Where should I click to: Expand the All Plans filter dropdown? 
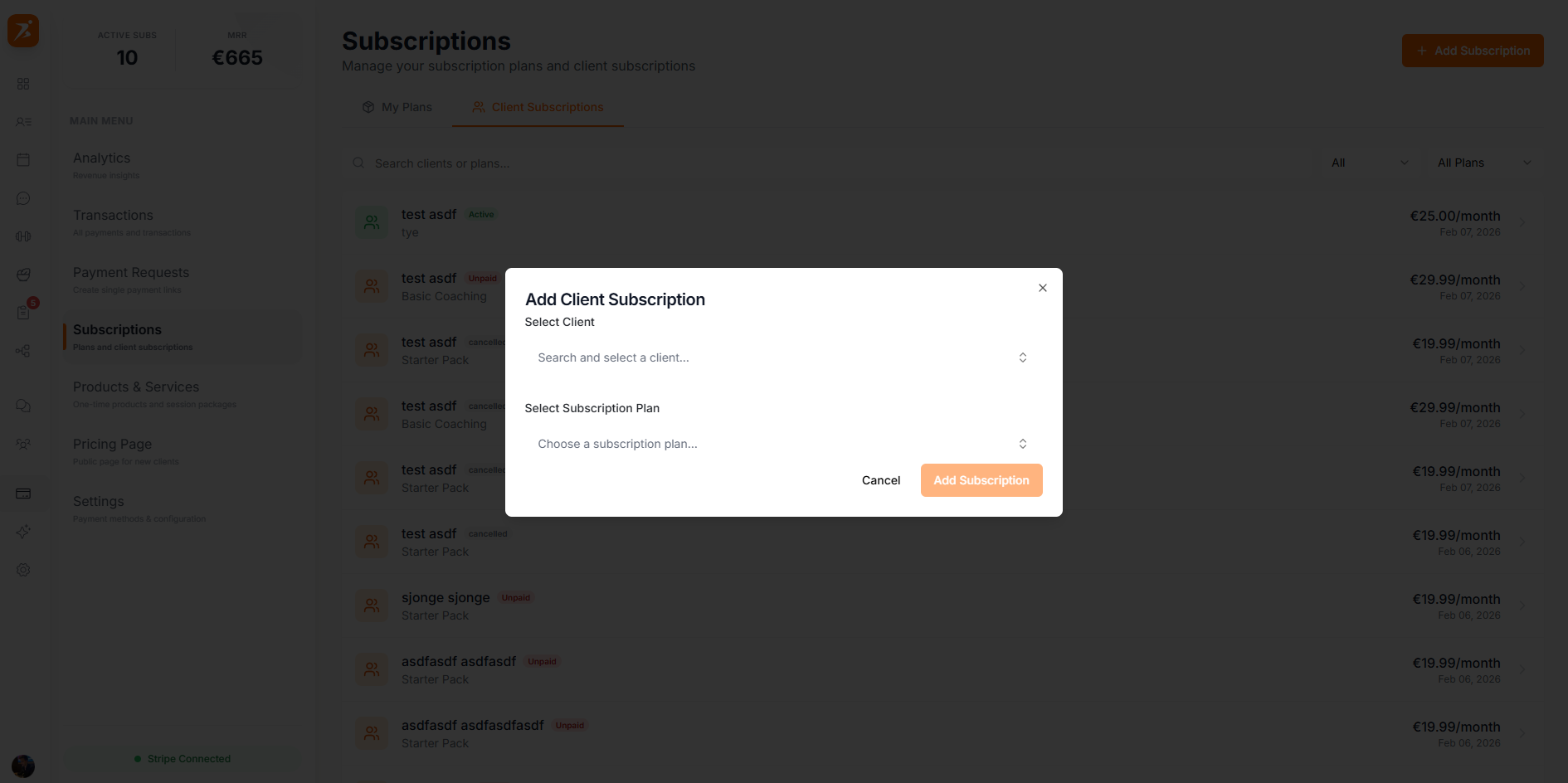point(1484,163)
